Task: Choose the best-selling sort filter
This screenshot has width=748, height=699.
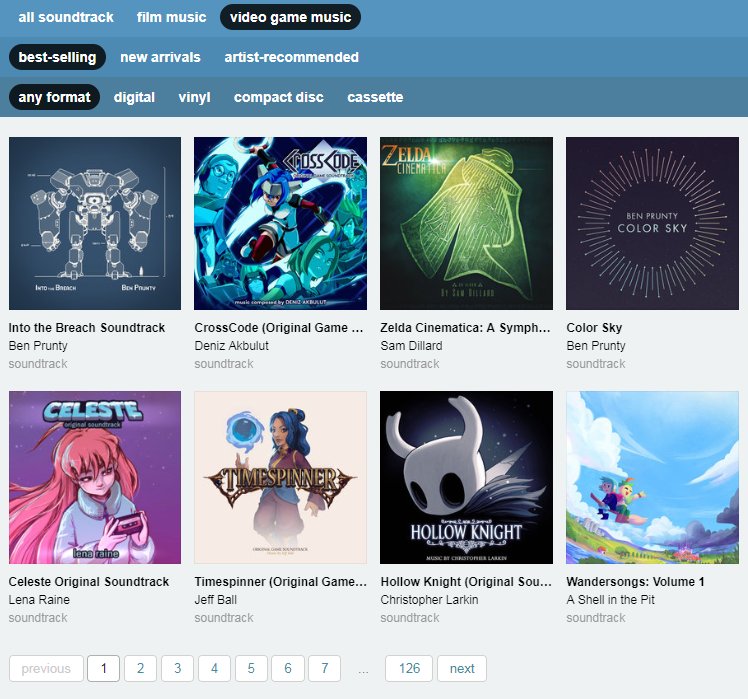Action: [x=57, y=57]
